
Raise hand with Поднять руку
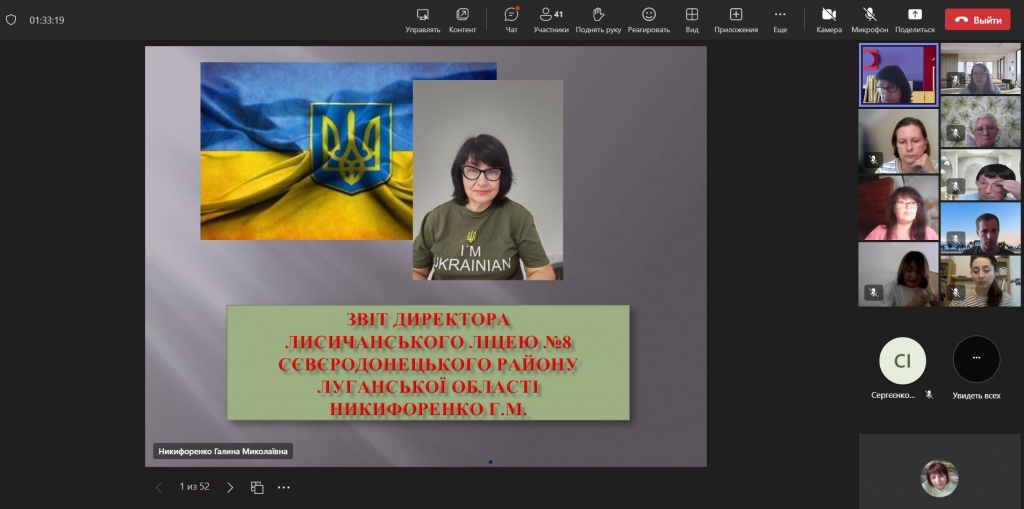click(x=598, y=20)
